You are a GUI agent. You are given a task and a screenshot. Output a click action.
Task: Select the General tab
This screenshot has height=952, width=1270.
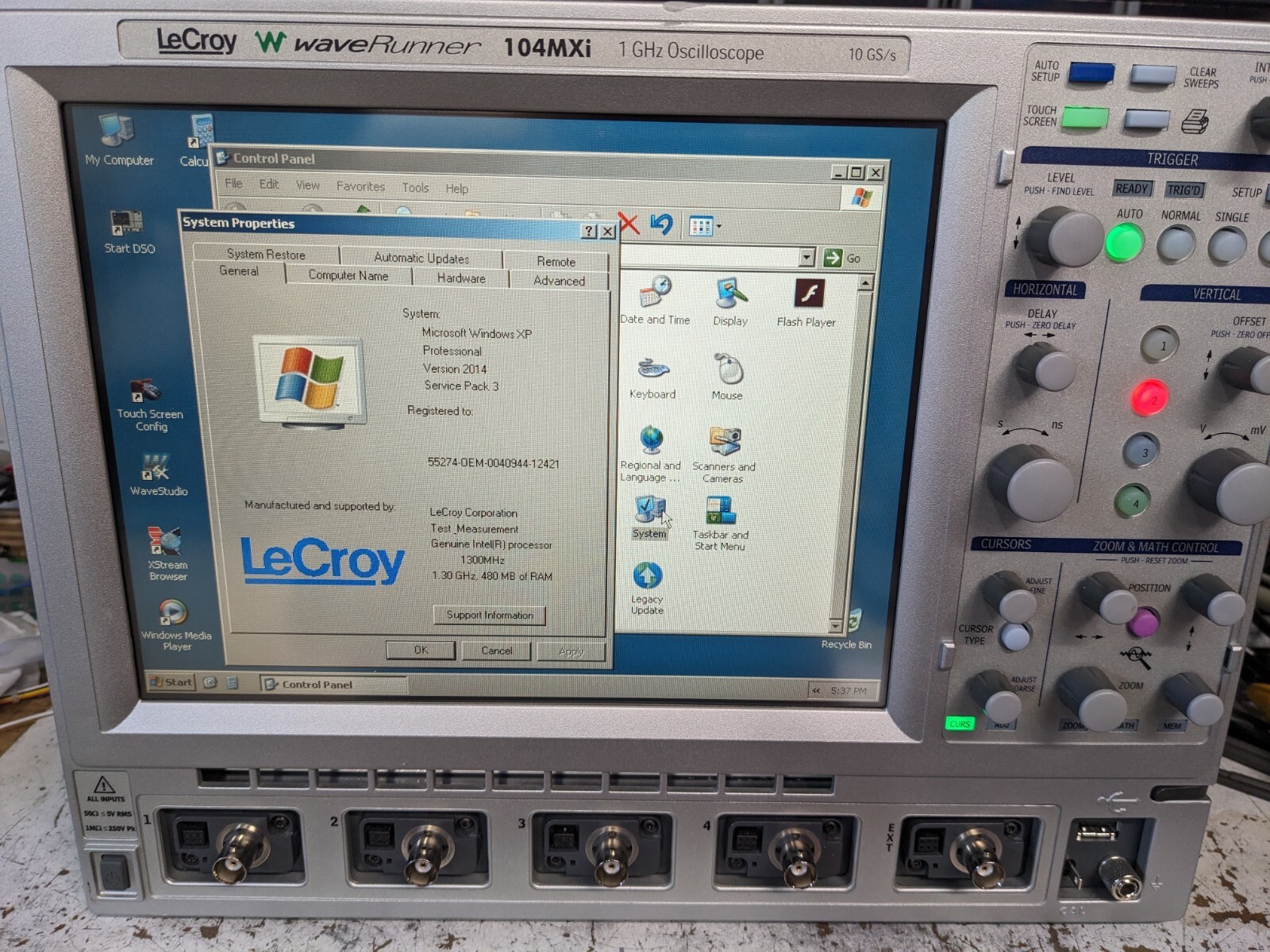coord(238,271)
